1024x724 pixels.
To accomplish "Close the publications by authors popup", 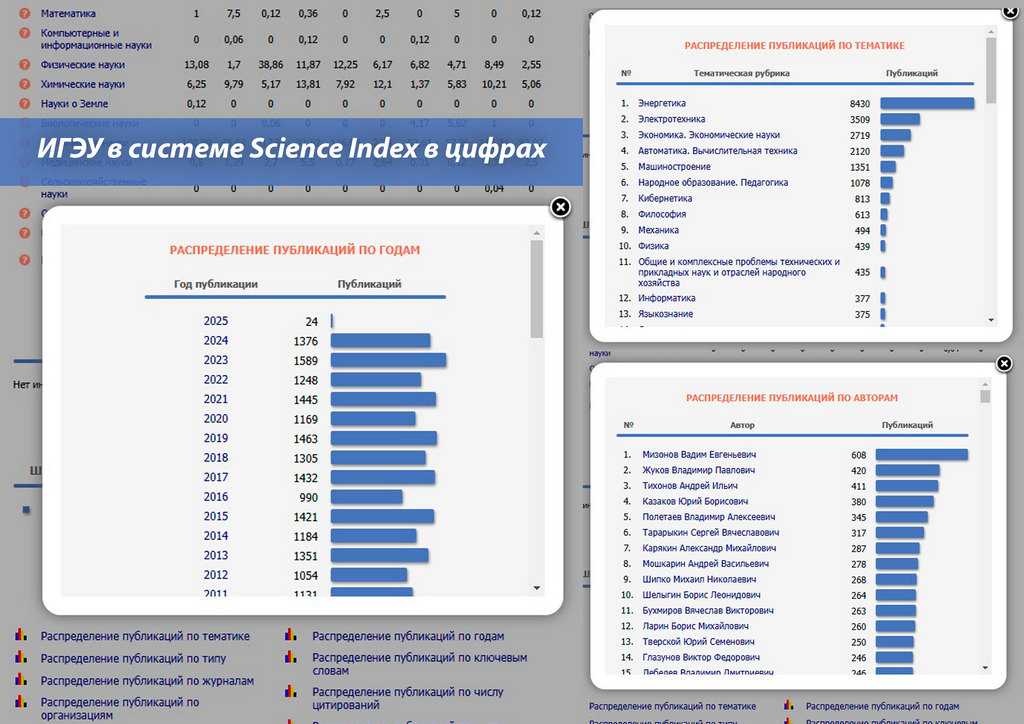I will (1005, 363).
